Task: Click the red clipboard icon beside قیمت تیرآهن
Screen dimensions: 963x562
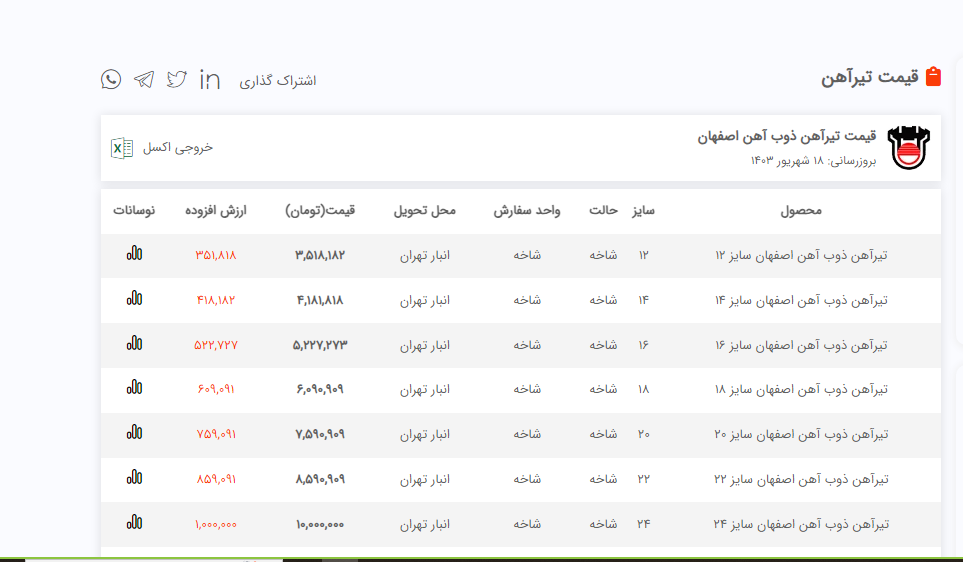Action: pyautogui.click(x=933, y=77)
